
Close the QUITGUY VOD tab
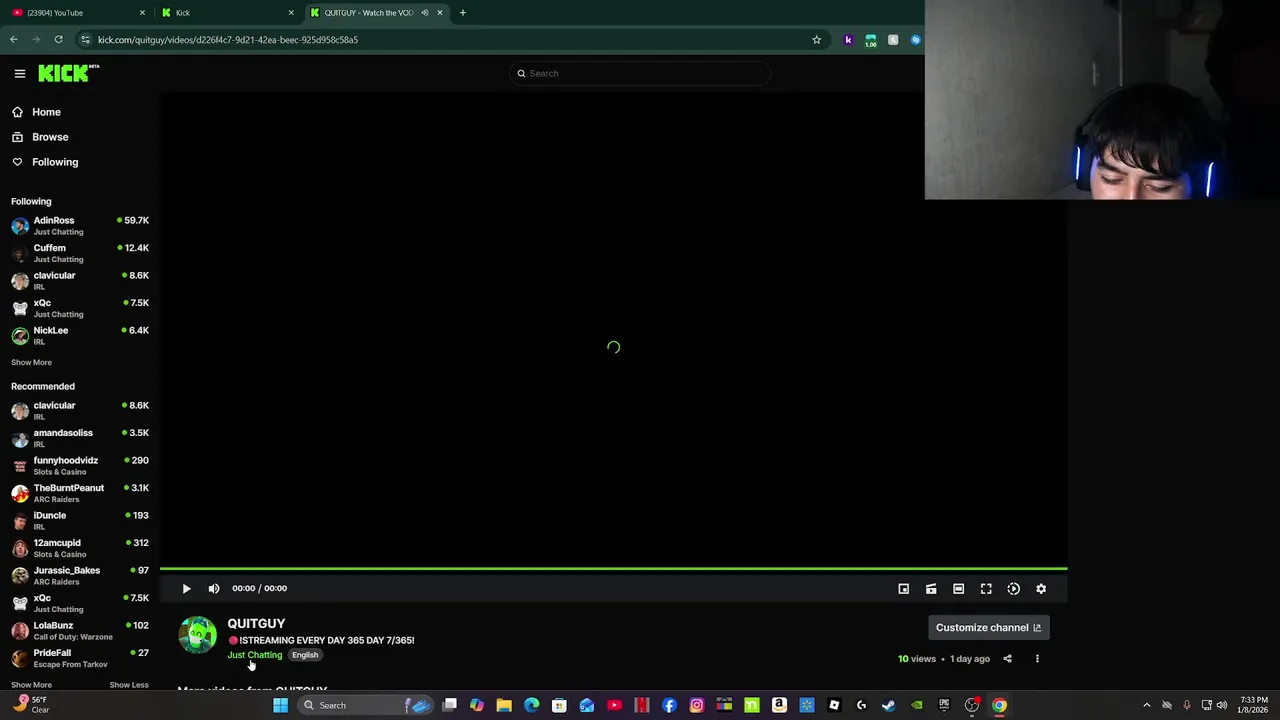click(439, 13)
